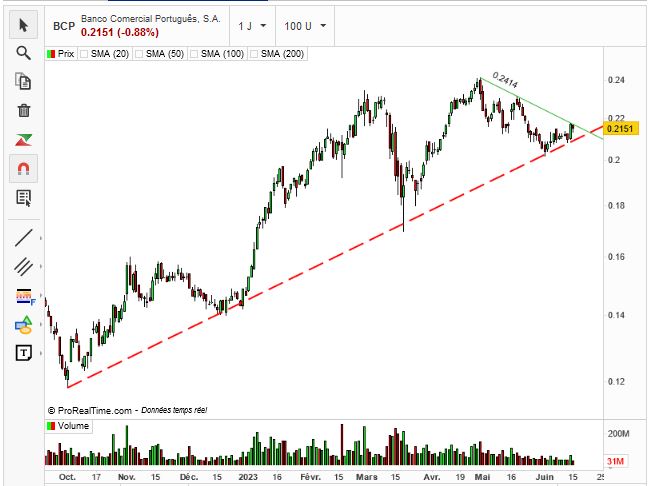
Task: Select the arrow cursor tool
Action: coord(23,25)
